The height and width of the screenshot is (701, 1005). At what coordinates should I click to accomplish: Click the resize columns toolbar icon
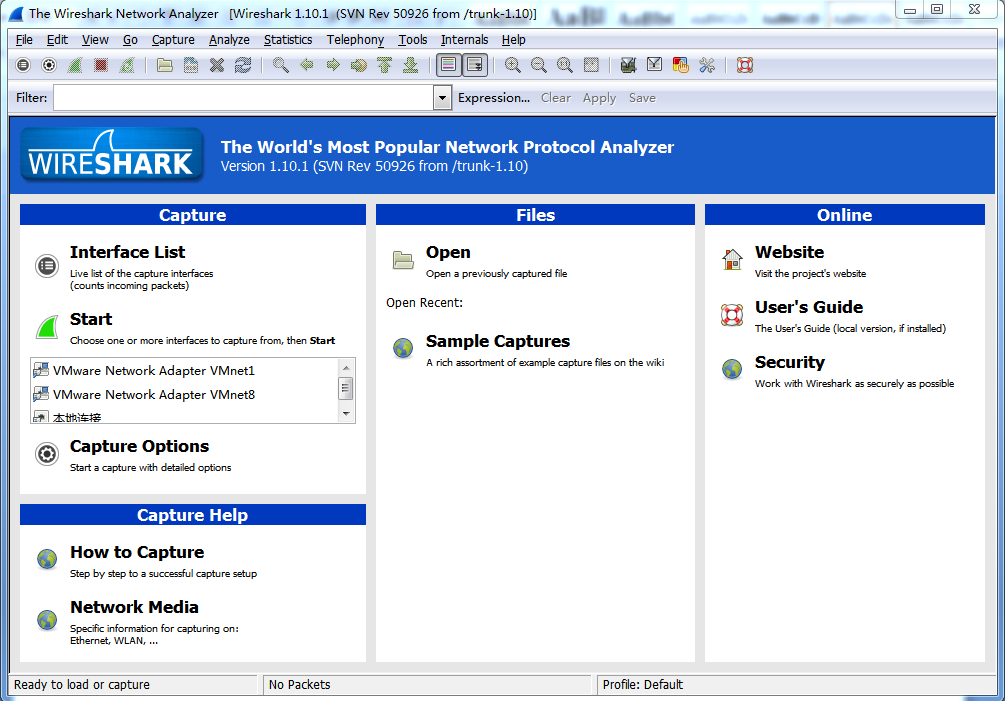tap(591, 65)
